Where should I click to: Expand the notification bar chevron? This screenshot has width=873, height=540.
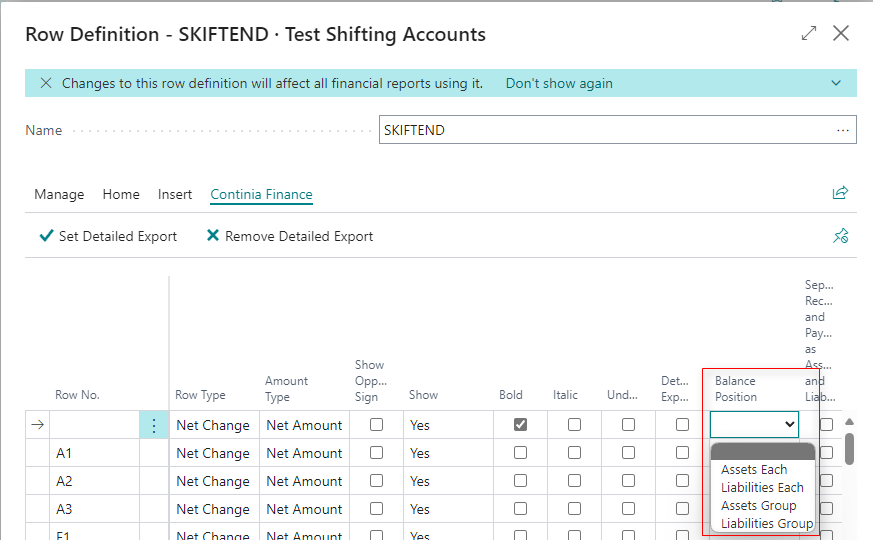click(836, 83)
